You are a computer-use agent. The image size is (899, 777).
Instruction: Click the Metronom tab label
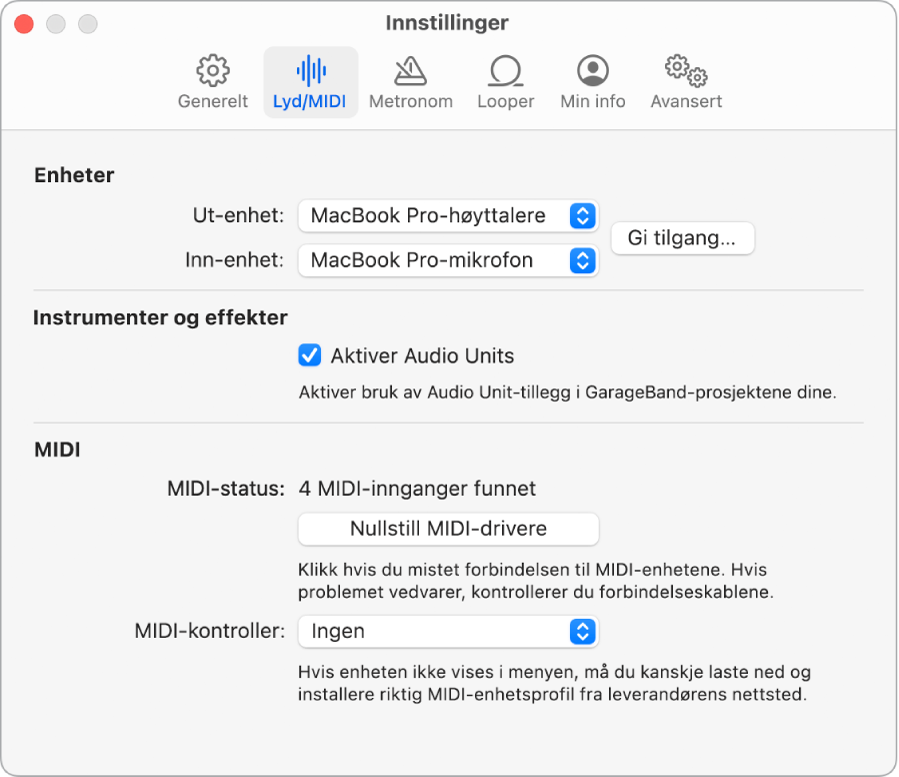410,101
